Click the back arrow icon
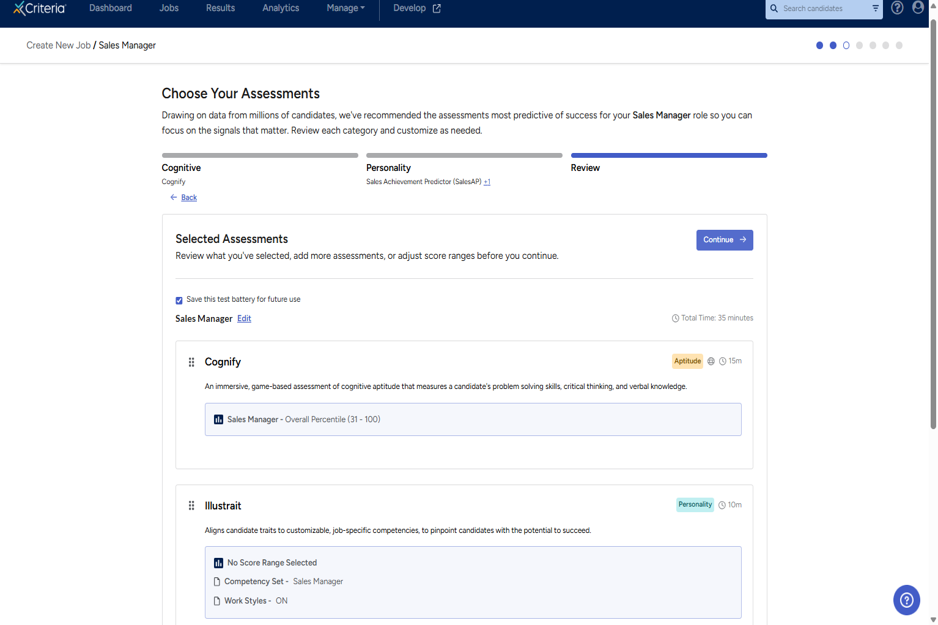Viewport: 938px width, 625px height. pyautogui.click(x=173, y=197)
